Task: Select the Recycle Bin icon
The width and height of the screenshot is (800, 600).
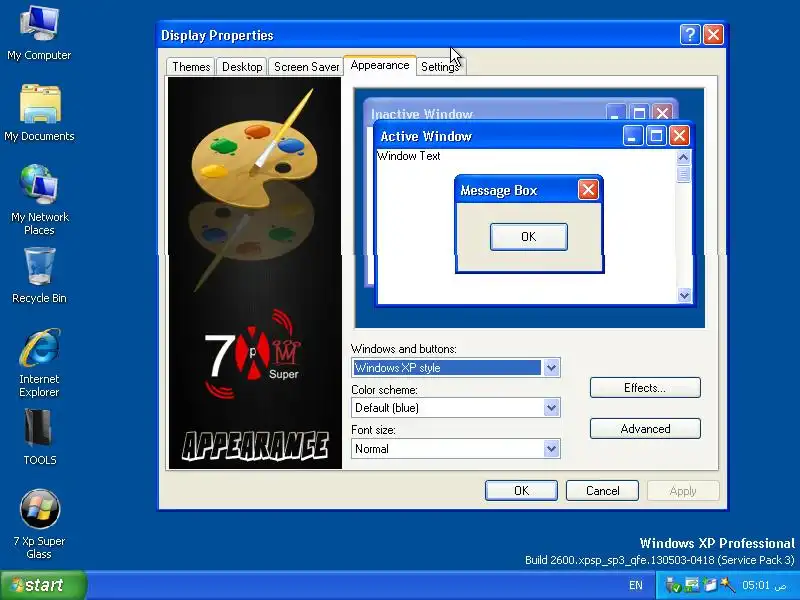Action: point(39,276)
